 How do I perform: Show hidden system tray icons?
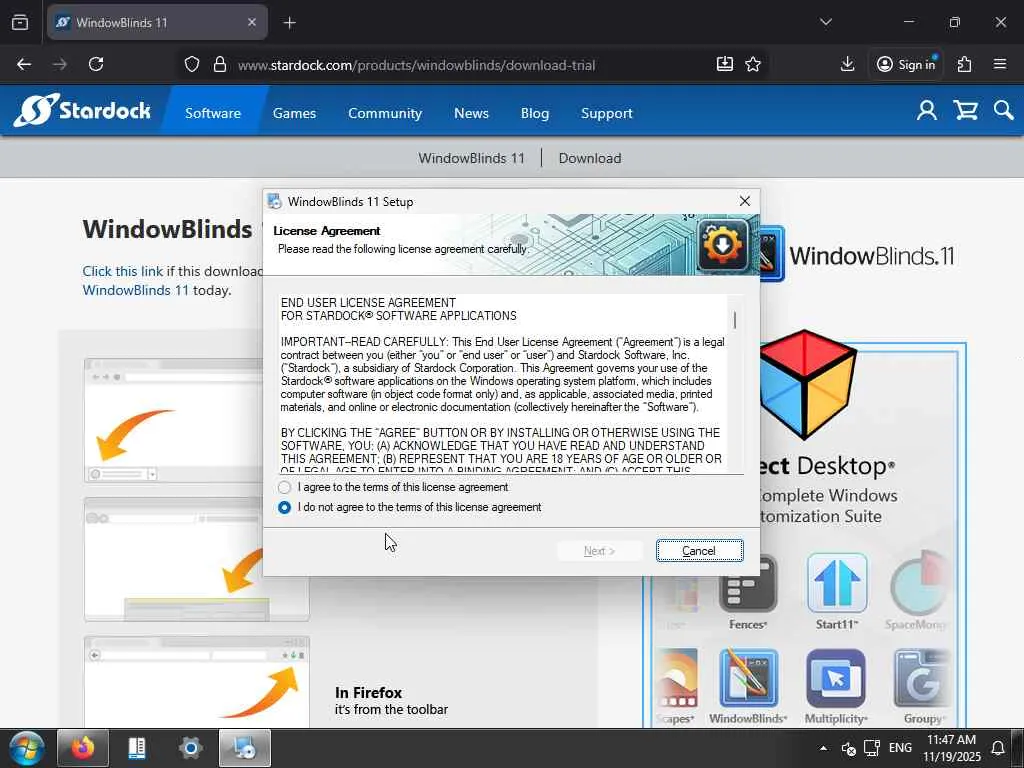[x=824, y=748]
